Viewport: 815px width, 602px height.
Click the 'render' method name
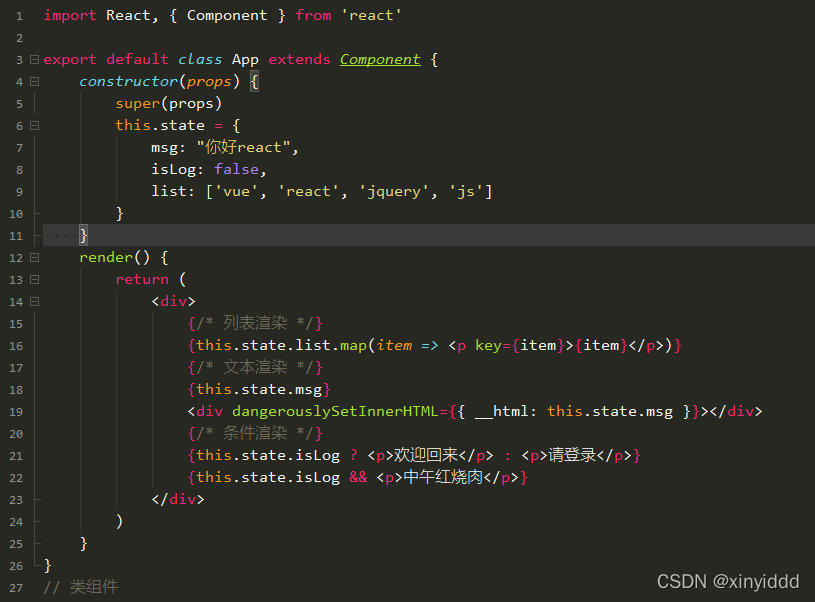106,257
